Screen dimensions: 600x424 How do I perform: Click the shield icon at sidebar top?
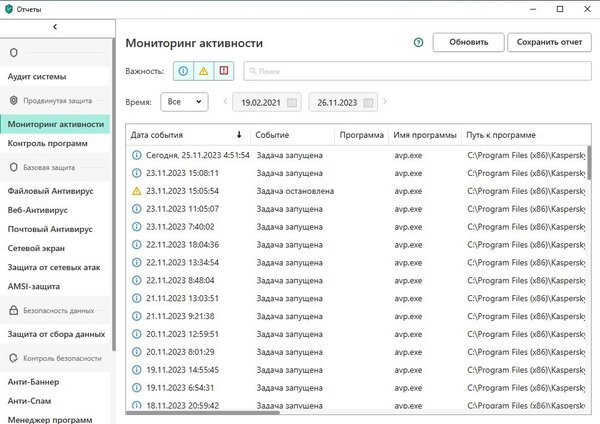click(x=14, y=52)
